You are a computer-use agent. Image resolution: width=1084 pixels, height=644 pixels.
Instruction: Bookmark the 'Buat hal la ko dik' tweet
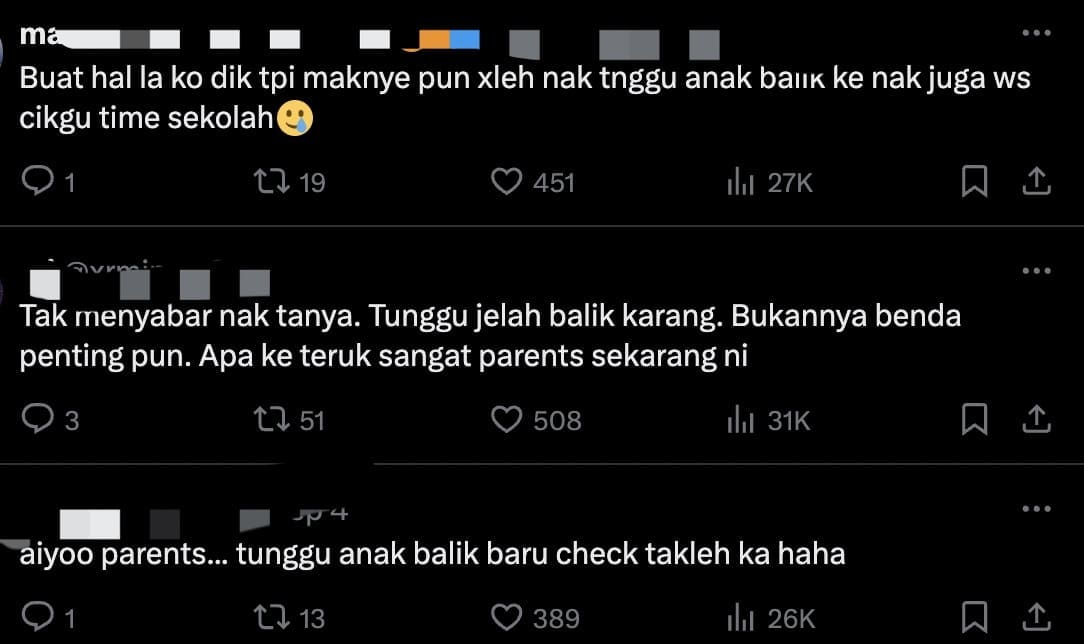[974, 182]
